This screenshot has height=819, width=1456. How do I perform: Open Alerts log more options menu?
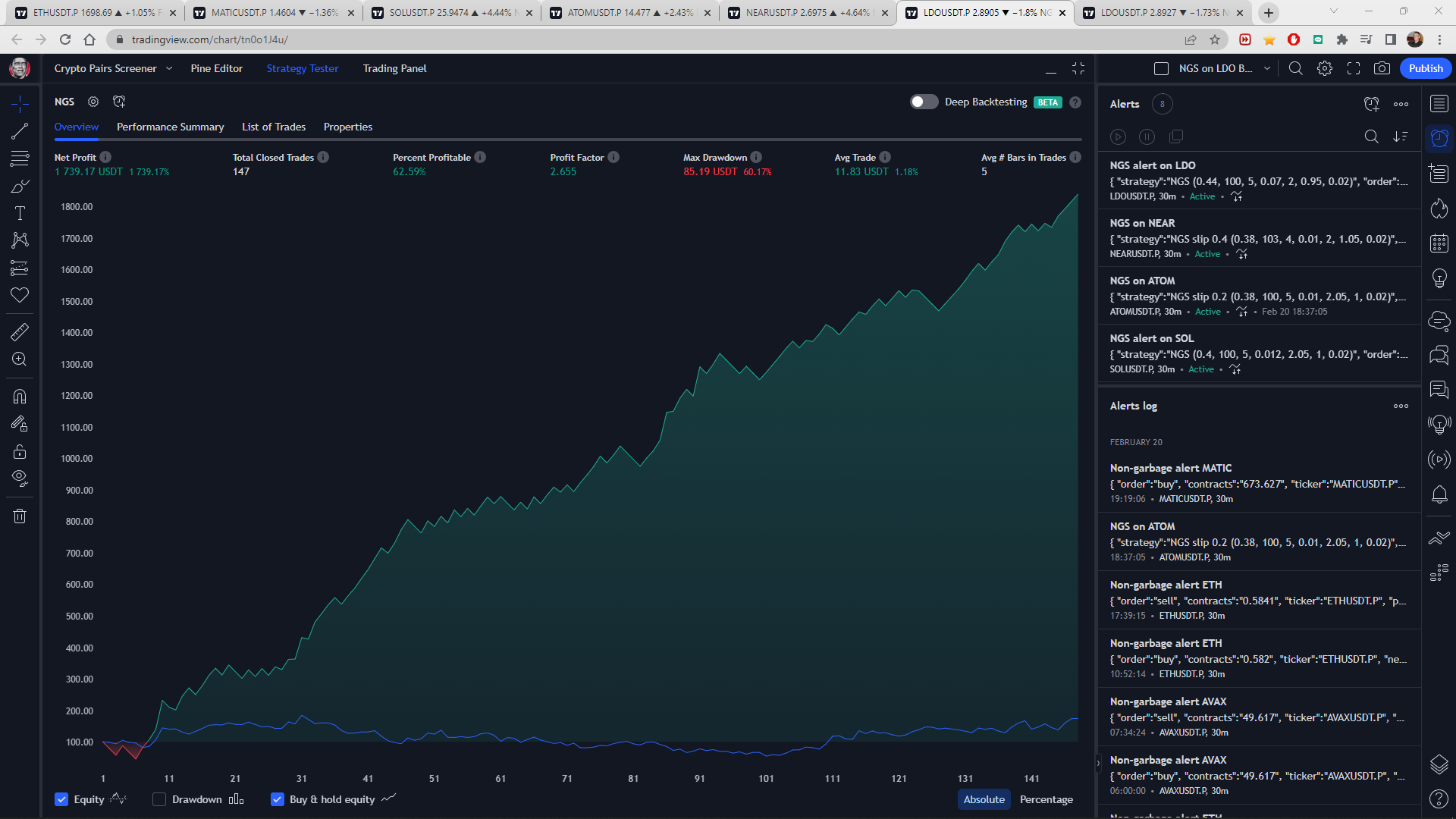pyautogui.click(x=1401, y=406)
